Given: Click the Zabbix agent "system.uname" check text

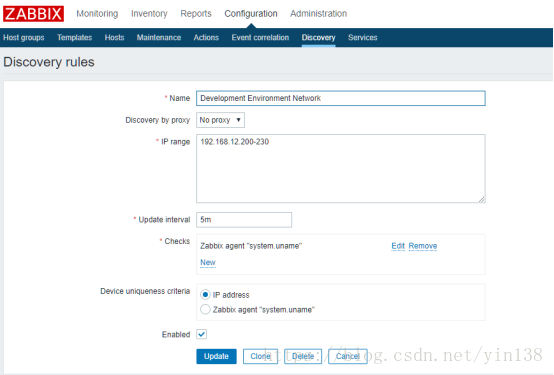Looking at the screenshot, I should point(251,246).
